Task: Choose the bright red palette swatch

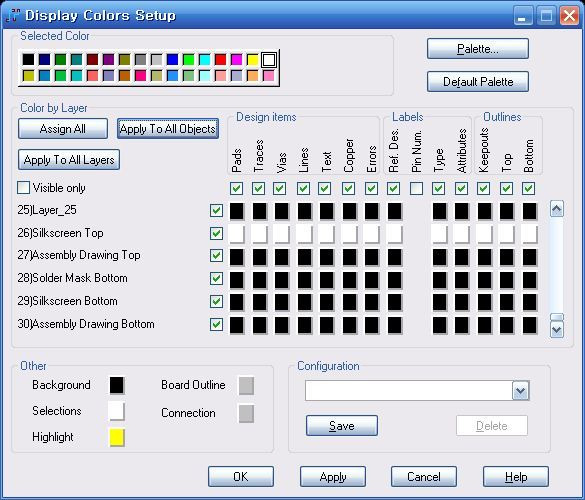Action: coord(220,60)
